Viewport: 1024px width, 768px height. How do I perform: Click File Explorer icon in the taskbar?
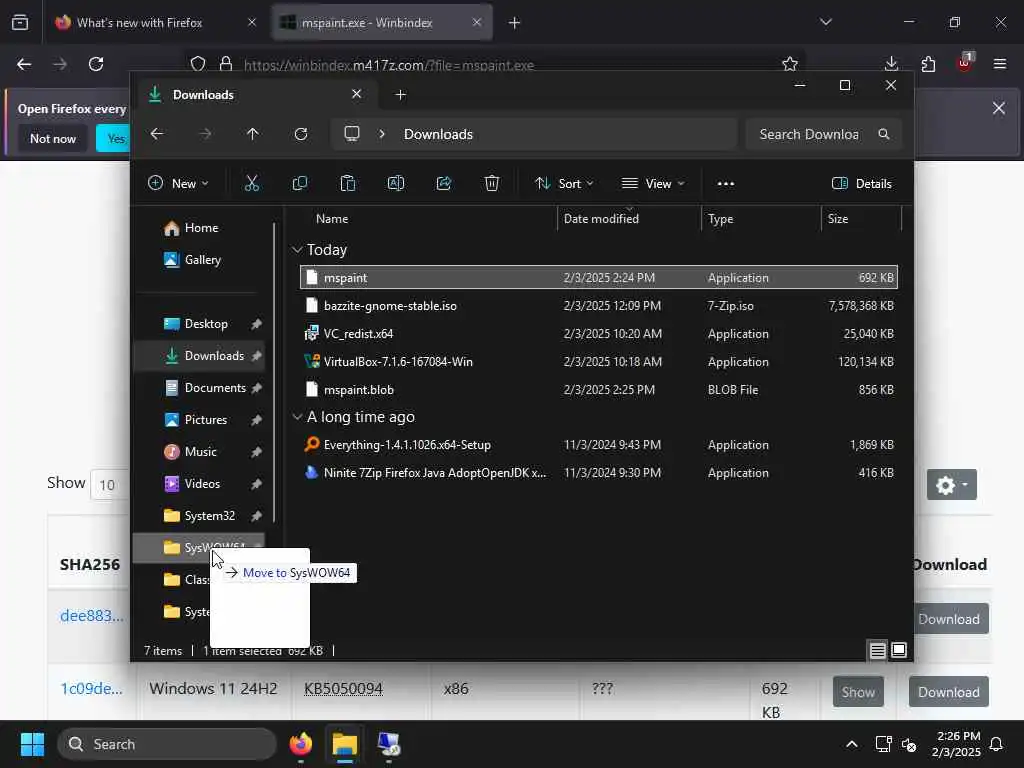[345, 744]
